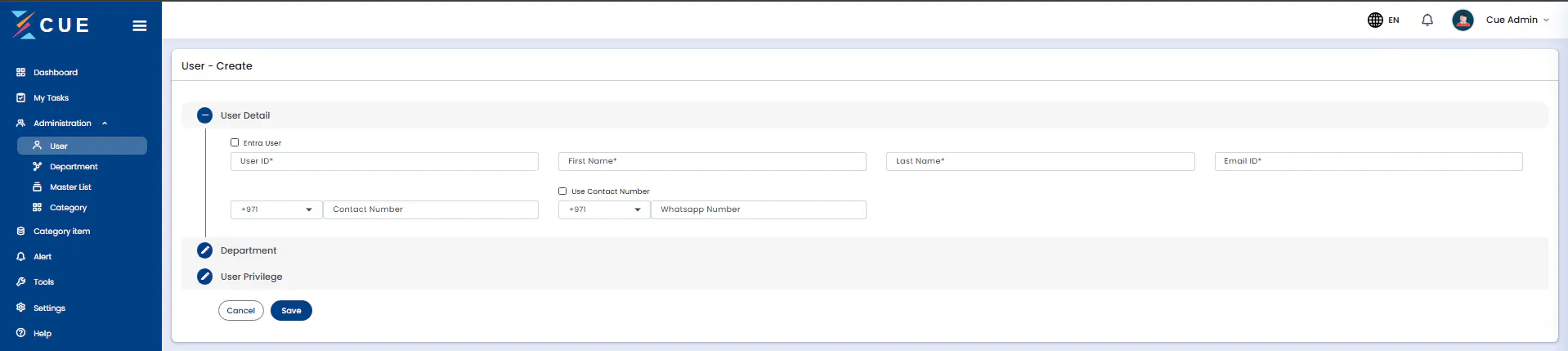1568x351 pixels.
Task: Toggle the hamburger sidebar menu
Action: click(x=140, y=26)
